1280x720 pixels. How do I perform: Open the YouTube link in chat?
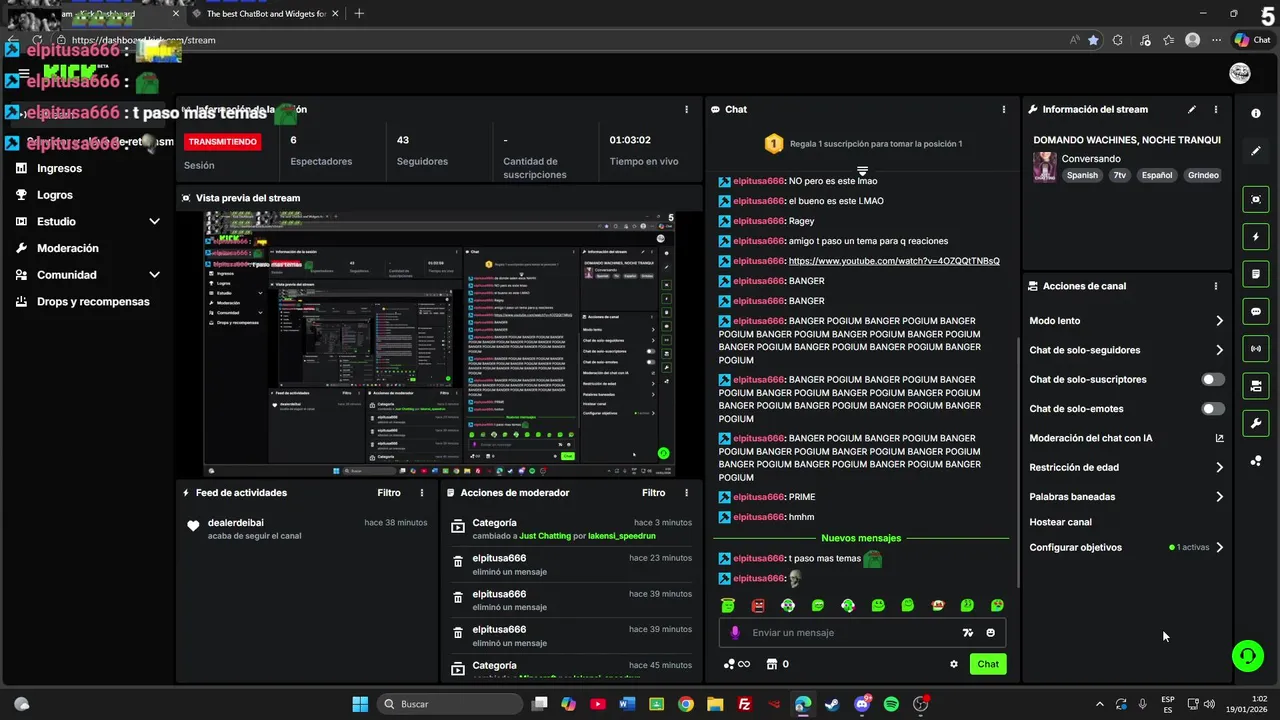[x=894, y=261]
